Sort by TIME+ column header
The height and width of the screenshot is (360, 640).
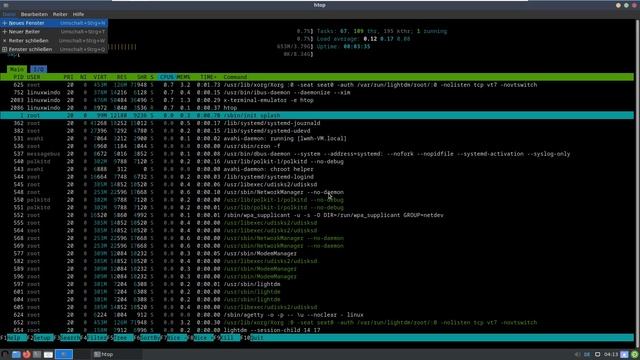tap(208, 77)
